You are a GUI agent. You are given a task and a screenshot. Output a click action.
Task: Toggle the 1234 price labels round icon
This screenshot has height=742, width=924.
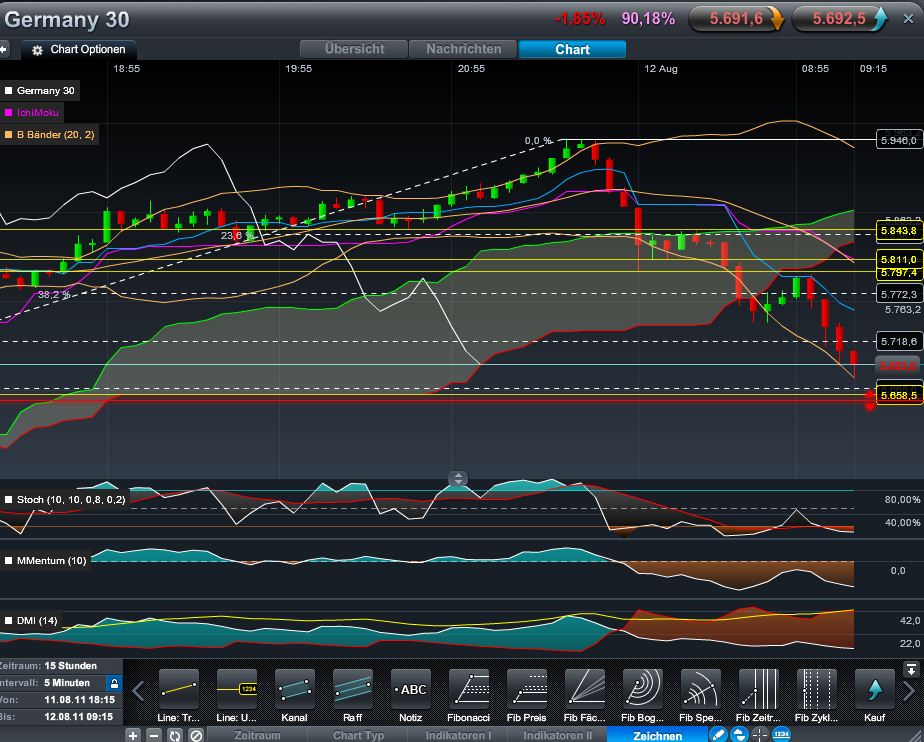781,735
